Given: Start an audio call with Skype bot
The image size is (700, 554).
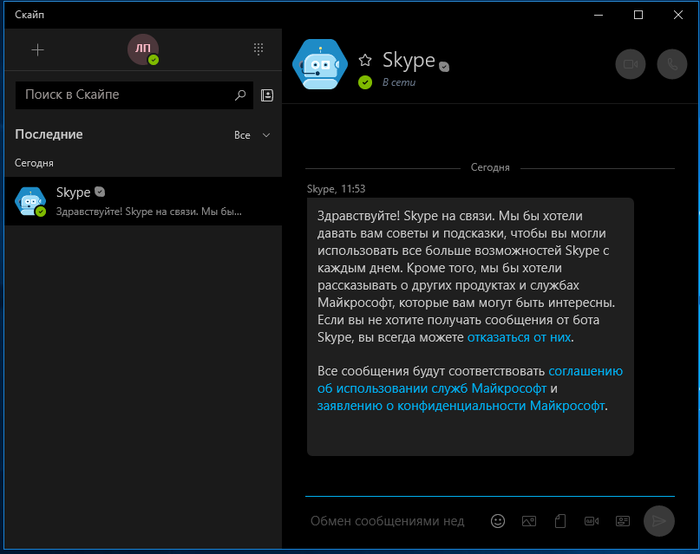Looking at the screenshot, I should [x=672, y=64].
